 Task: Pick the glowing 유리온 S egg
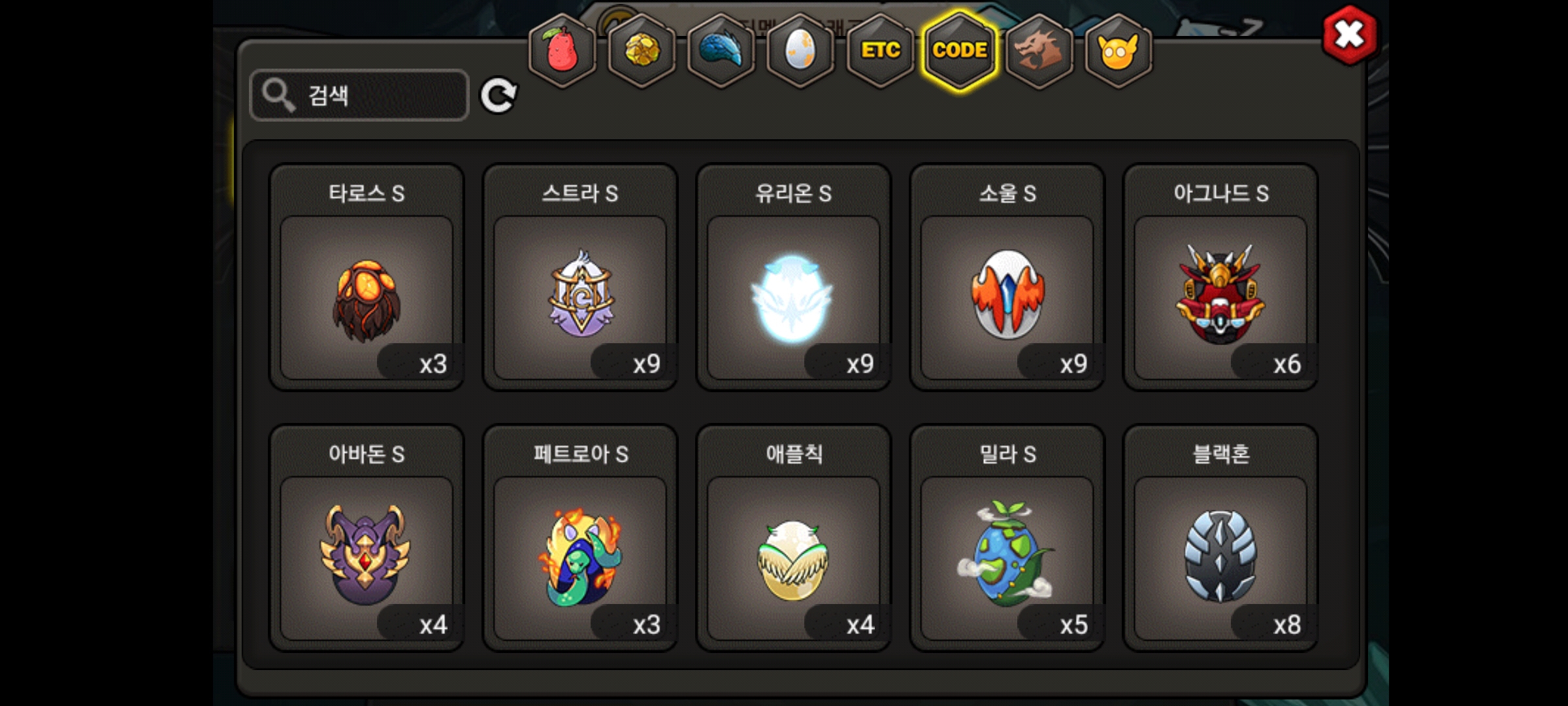pos(794,277)
